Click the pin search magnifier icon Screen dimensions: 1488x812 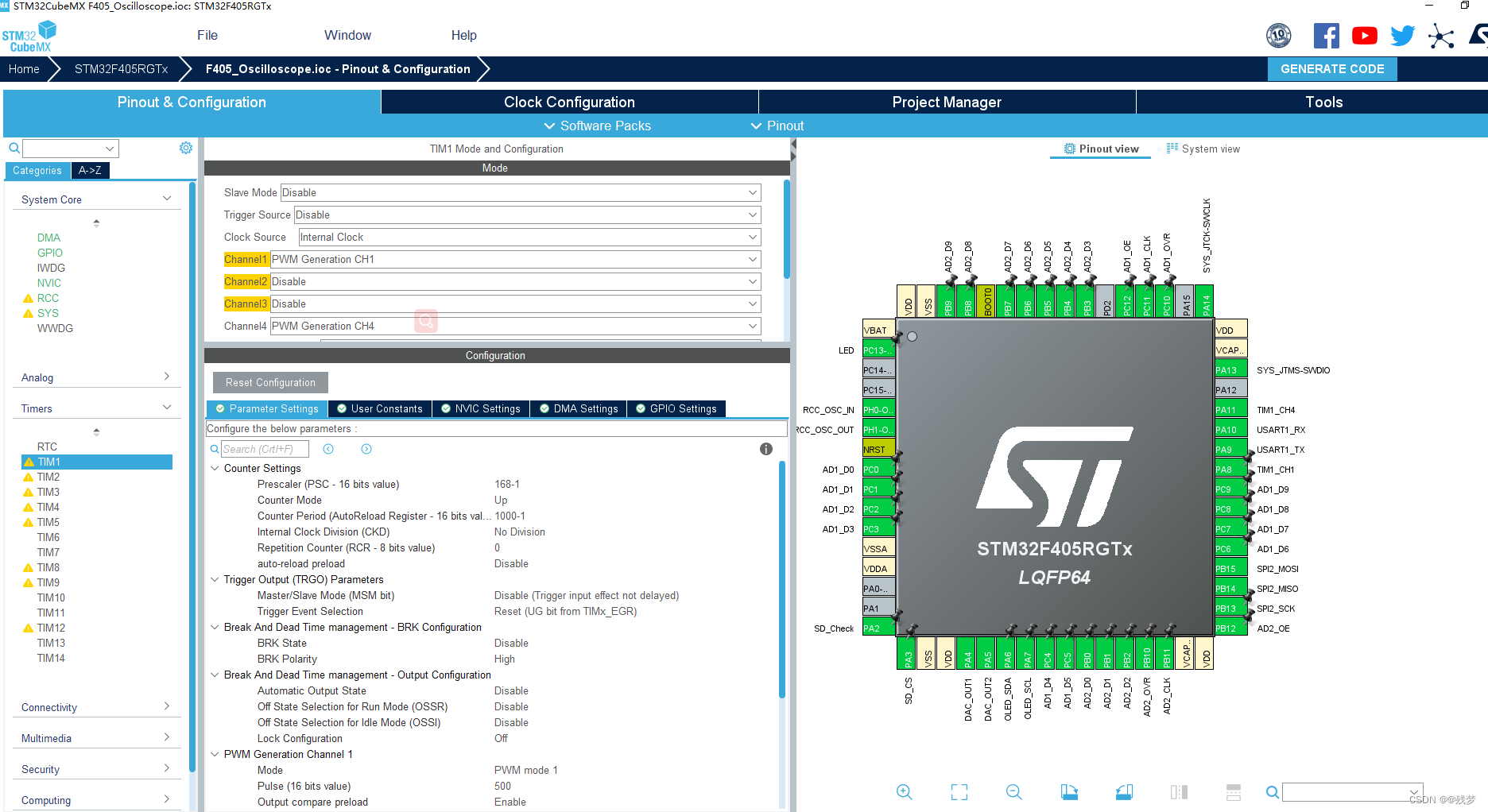pyautogui.click(x=1272, y=792)
